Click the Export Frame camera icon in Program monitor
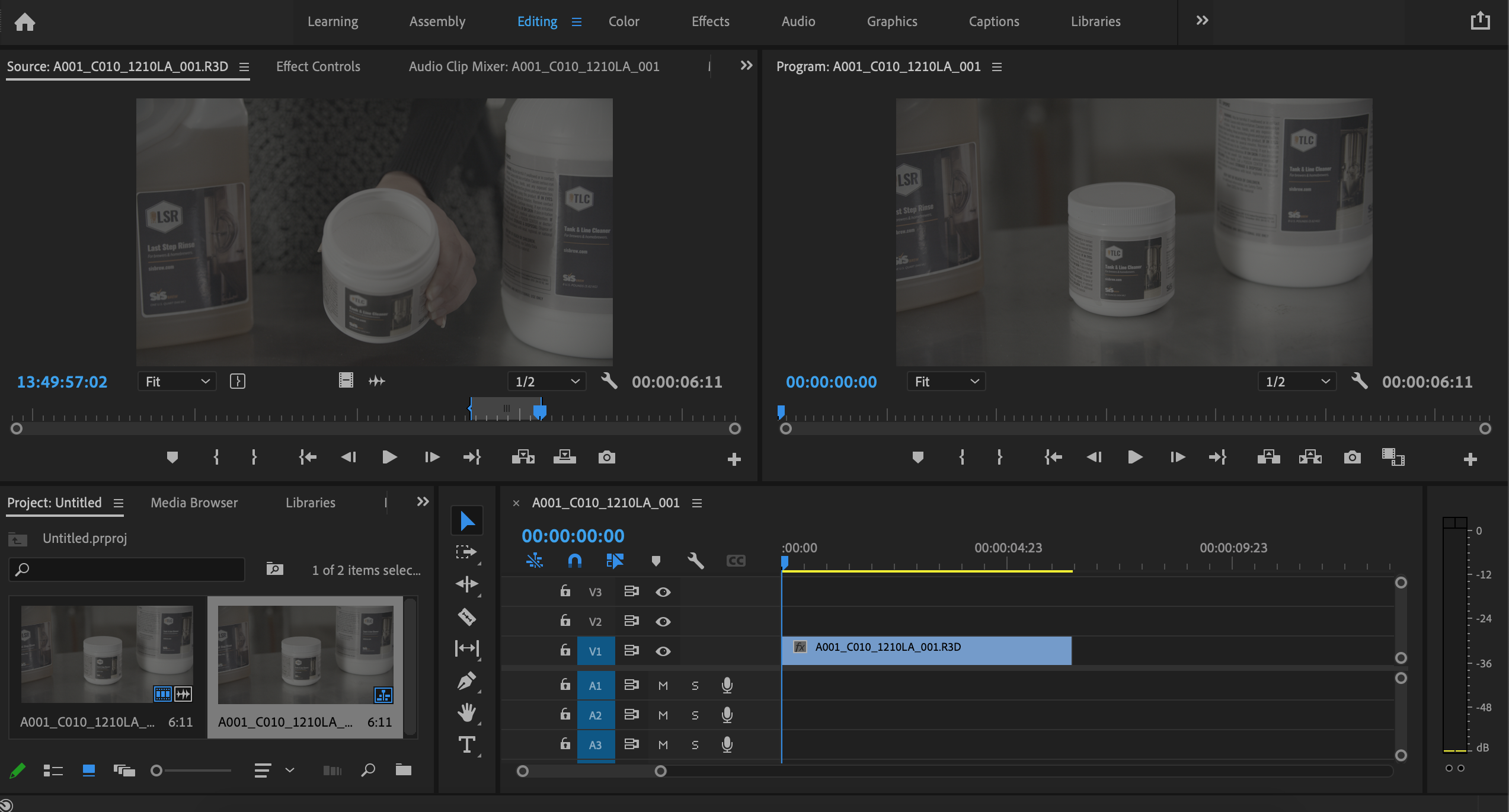Viewport: 1509px width, 812px height. pyautogui.click(x=1352, y=457)
